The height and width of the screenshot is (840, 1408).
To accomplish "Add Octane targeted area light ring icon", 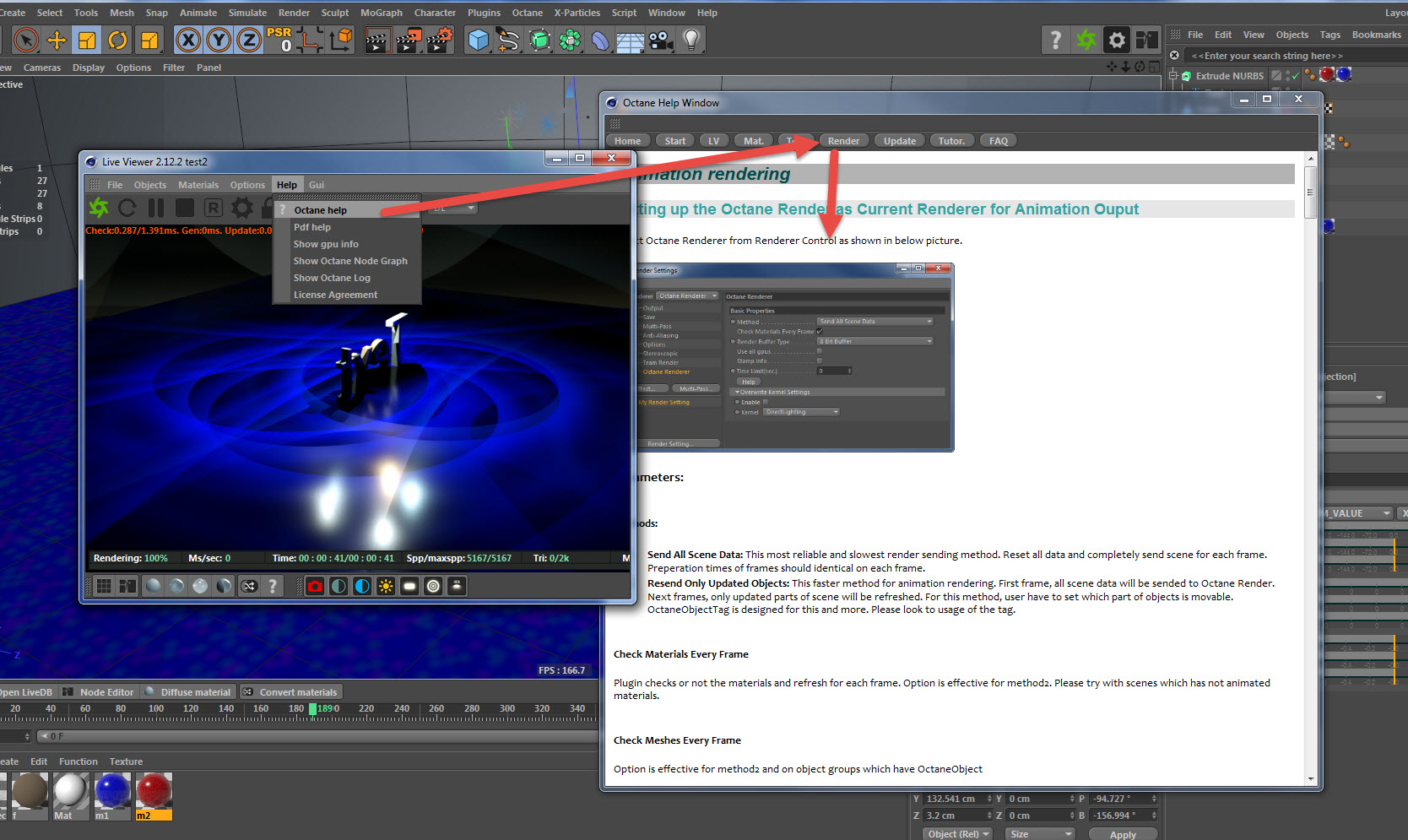I will pyautogui.click(x=433, y=586).
